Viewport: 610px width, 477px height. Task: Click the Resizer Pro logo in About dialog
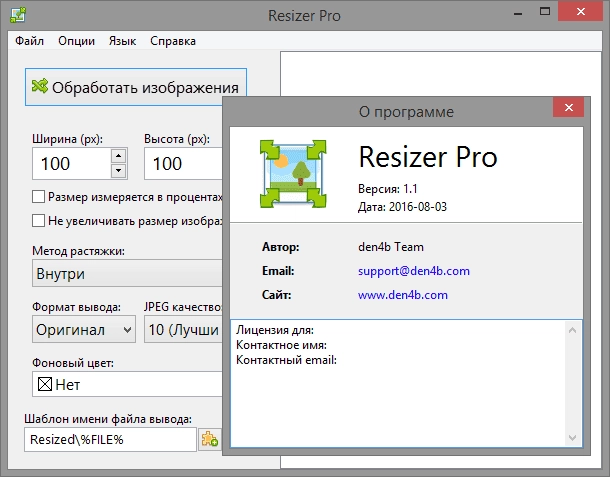pos(293,174)
